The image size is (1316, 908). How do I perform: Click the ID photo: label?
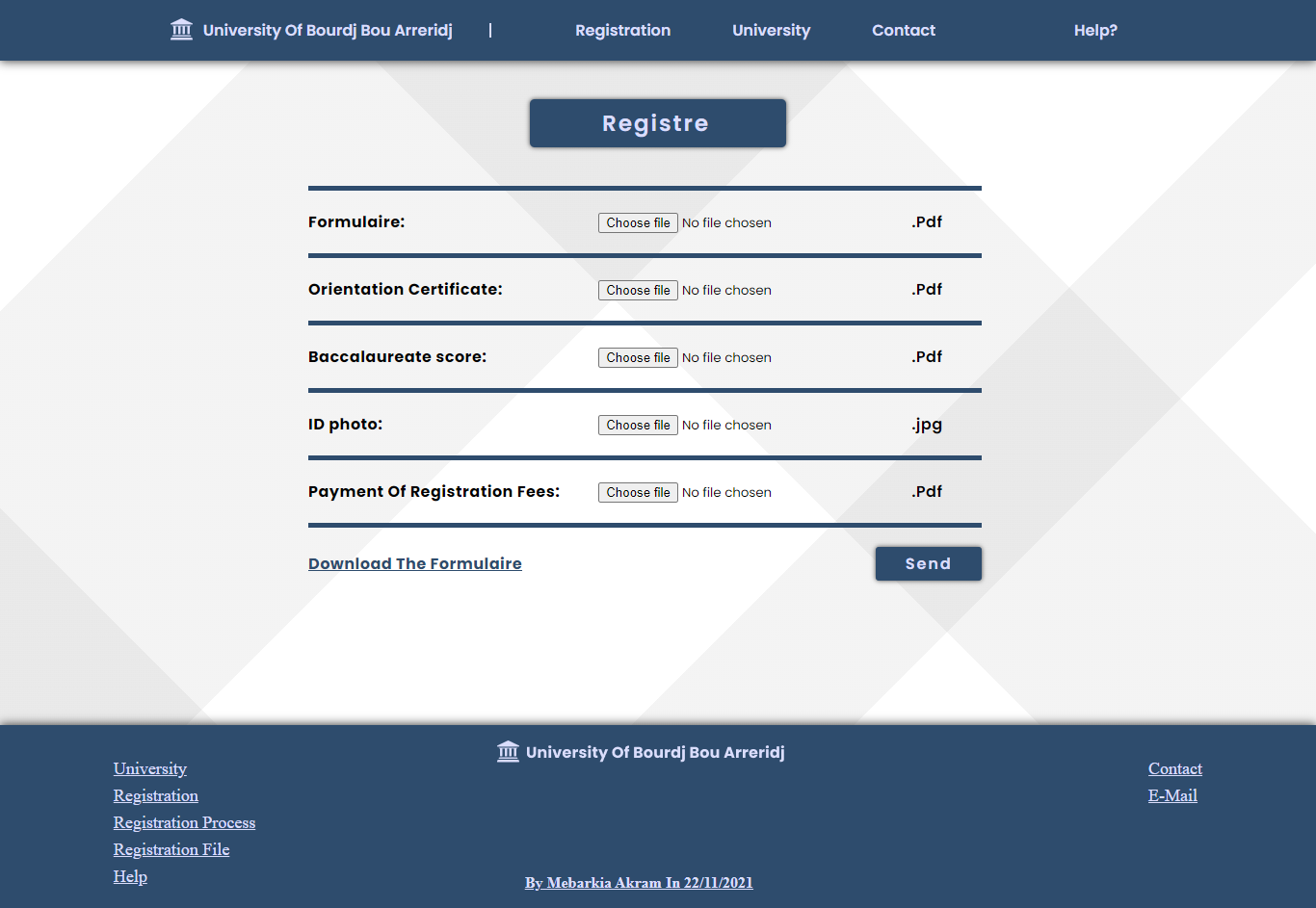click(345, 424)
